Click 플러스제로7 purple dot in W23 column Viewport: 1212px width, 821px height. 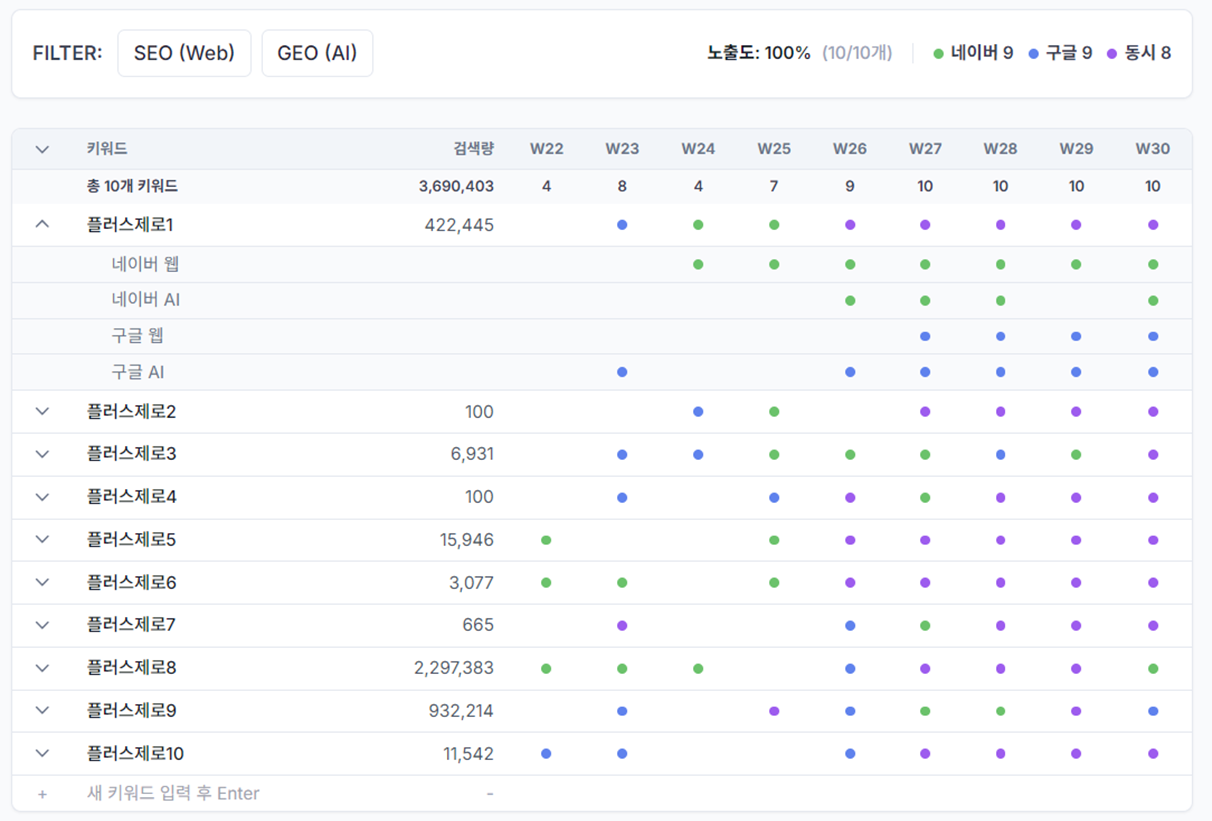coord(622,626)
